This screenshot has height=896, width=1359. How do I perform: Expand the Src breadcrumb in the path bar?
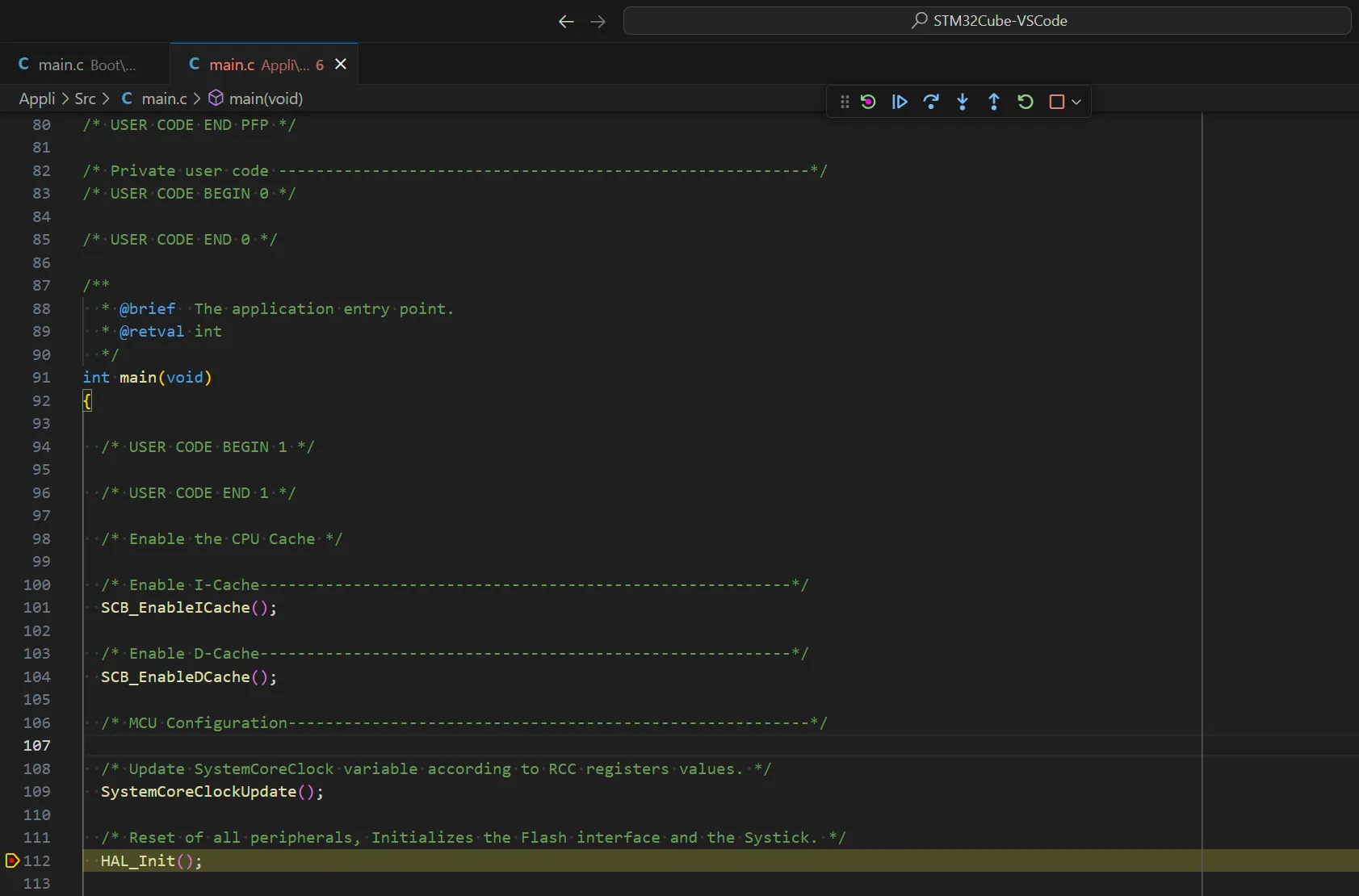click(87, 98)
